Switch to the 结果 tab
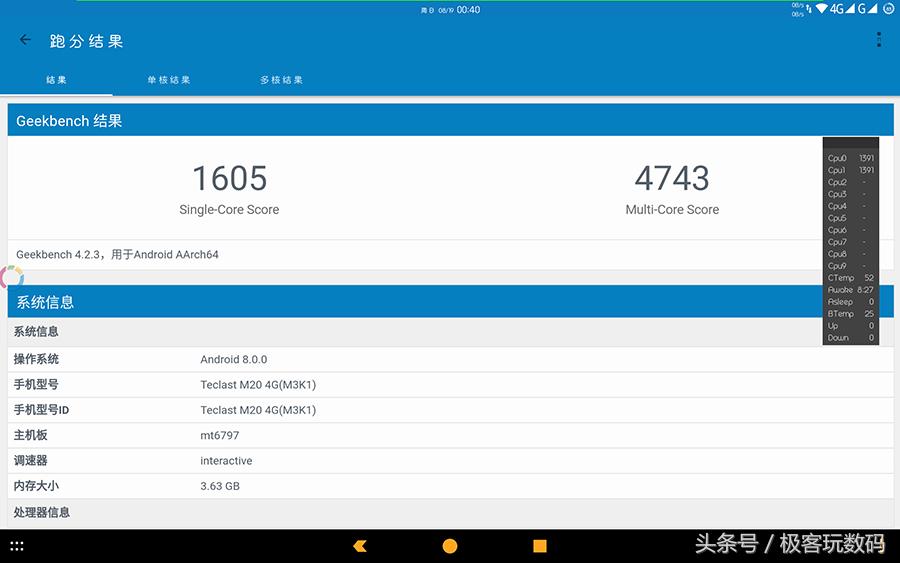Image resolution: width=900 pixels, height=563 pixels. coord(56,80)
